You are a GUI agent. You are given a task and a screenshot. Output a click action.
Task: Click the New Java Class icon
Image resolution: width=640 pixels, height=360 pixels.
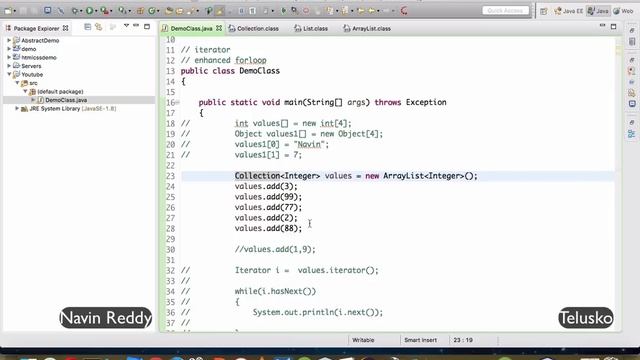151,11
